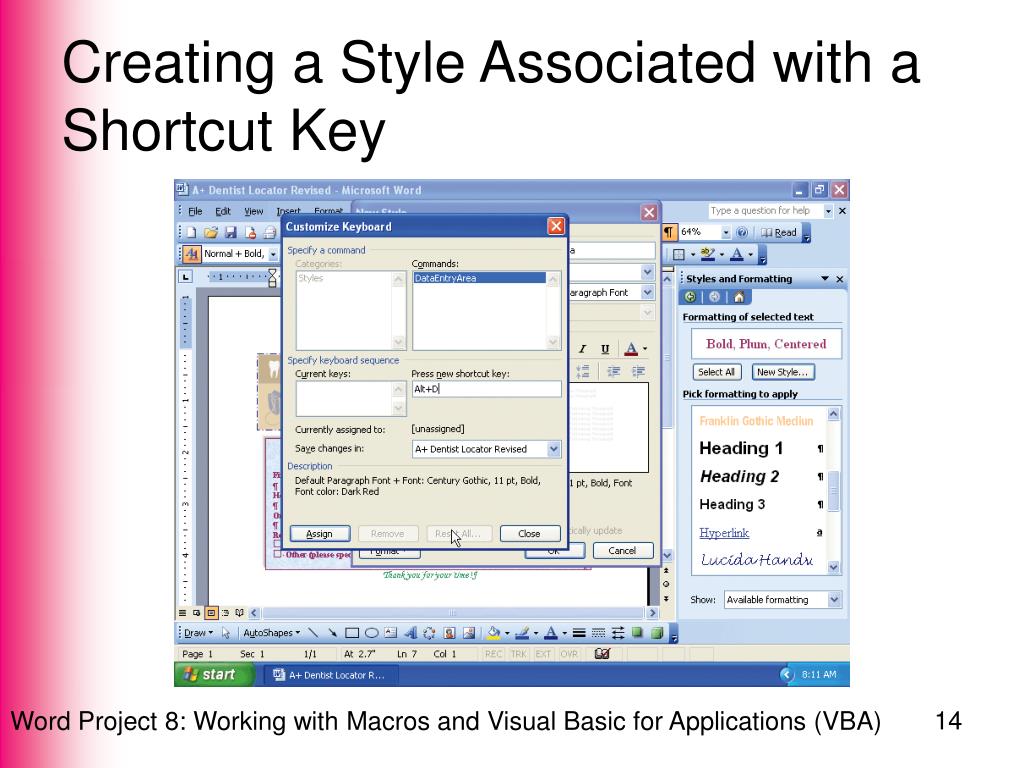Click the Read layout button
Image resolution: width=1024 pixels, height=768 pixels.
[x=778, y=232]
